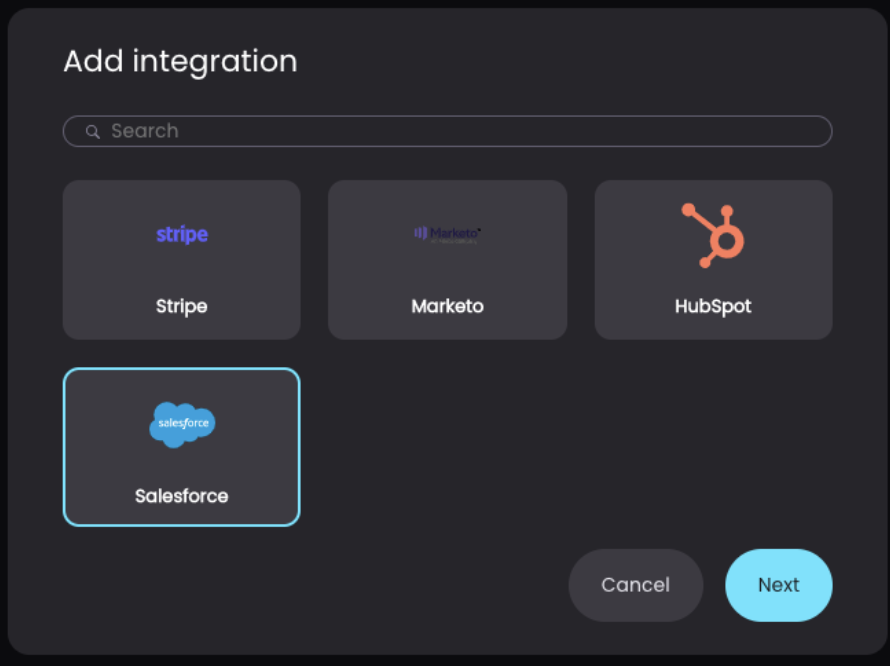The width and height of the screenshot is (890, 666).
Task: Proceed with the Next button
Action: click(779, 585)
